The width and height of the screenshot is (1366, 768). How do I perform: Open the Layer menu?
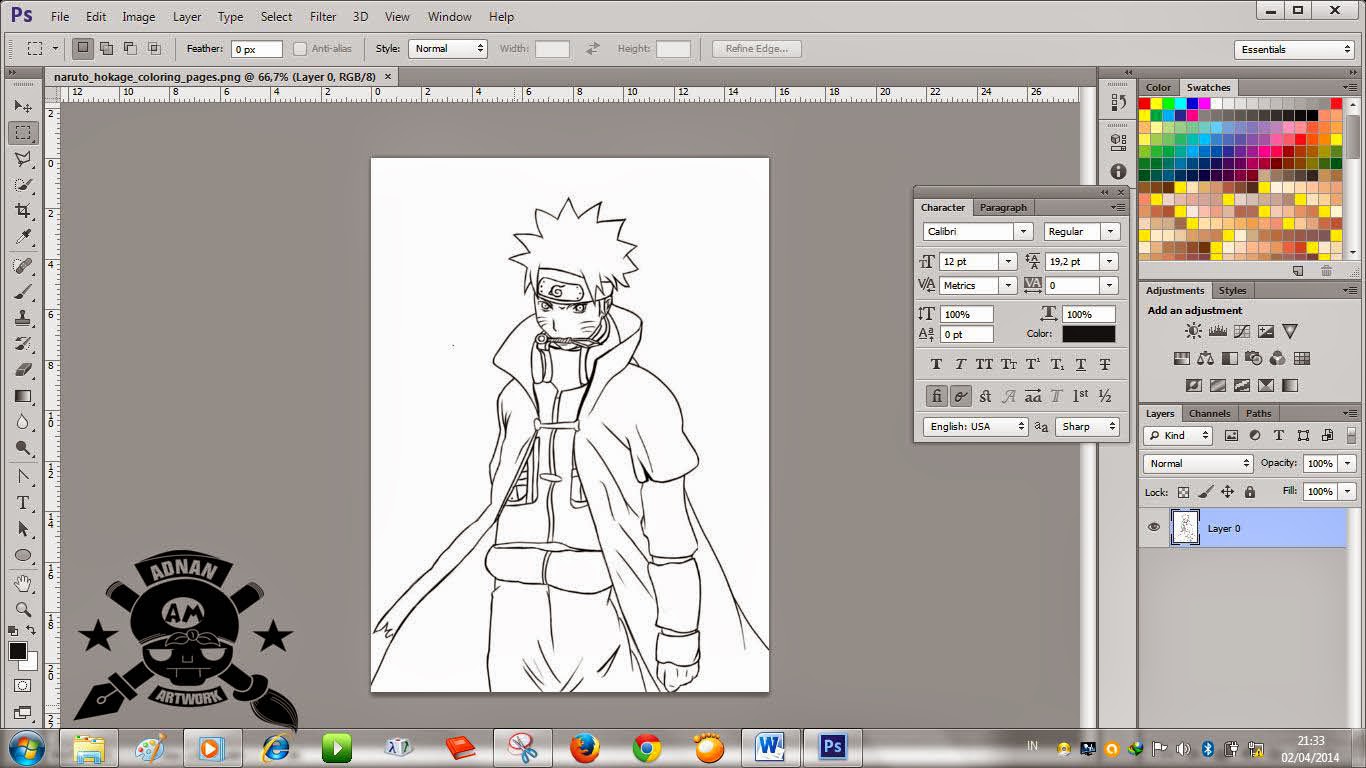[187, 16]
